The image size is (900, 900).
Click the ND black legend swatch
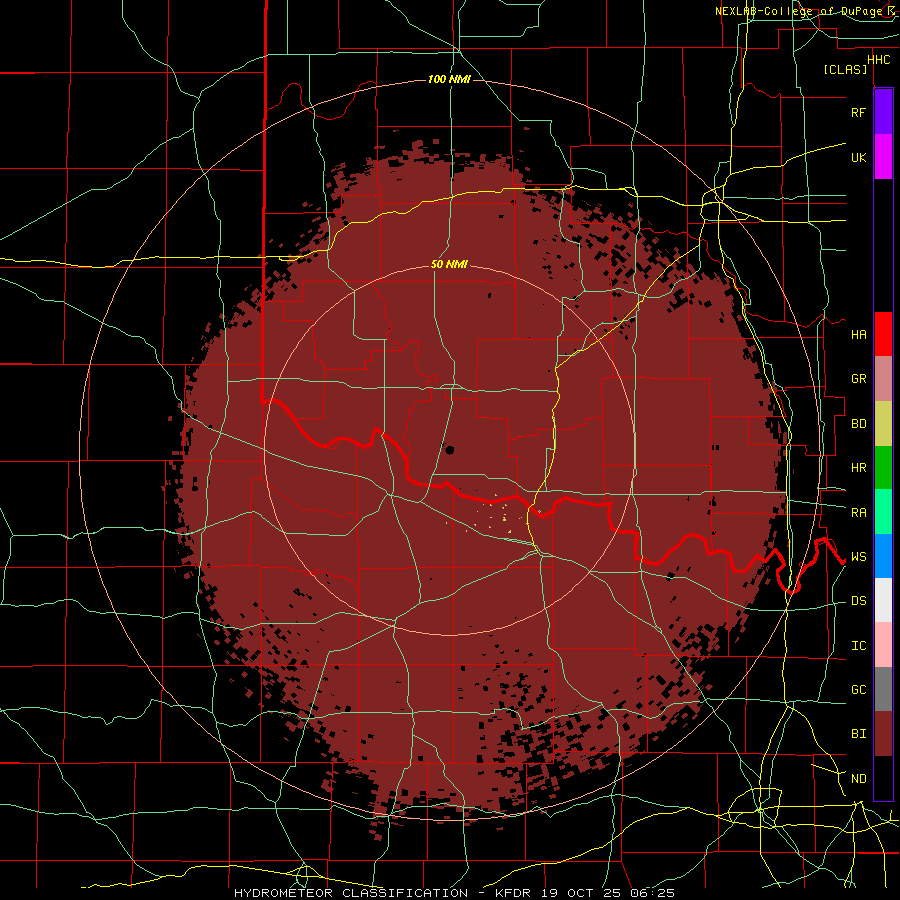[x=883, y=778]
